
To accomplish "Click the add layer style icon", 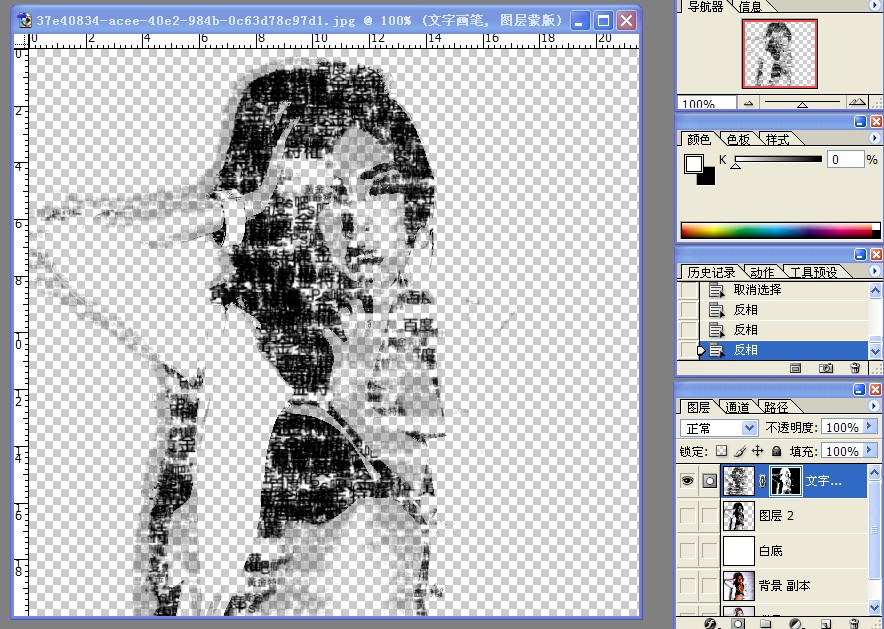I will [x=711, y=624].
